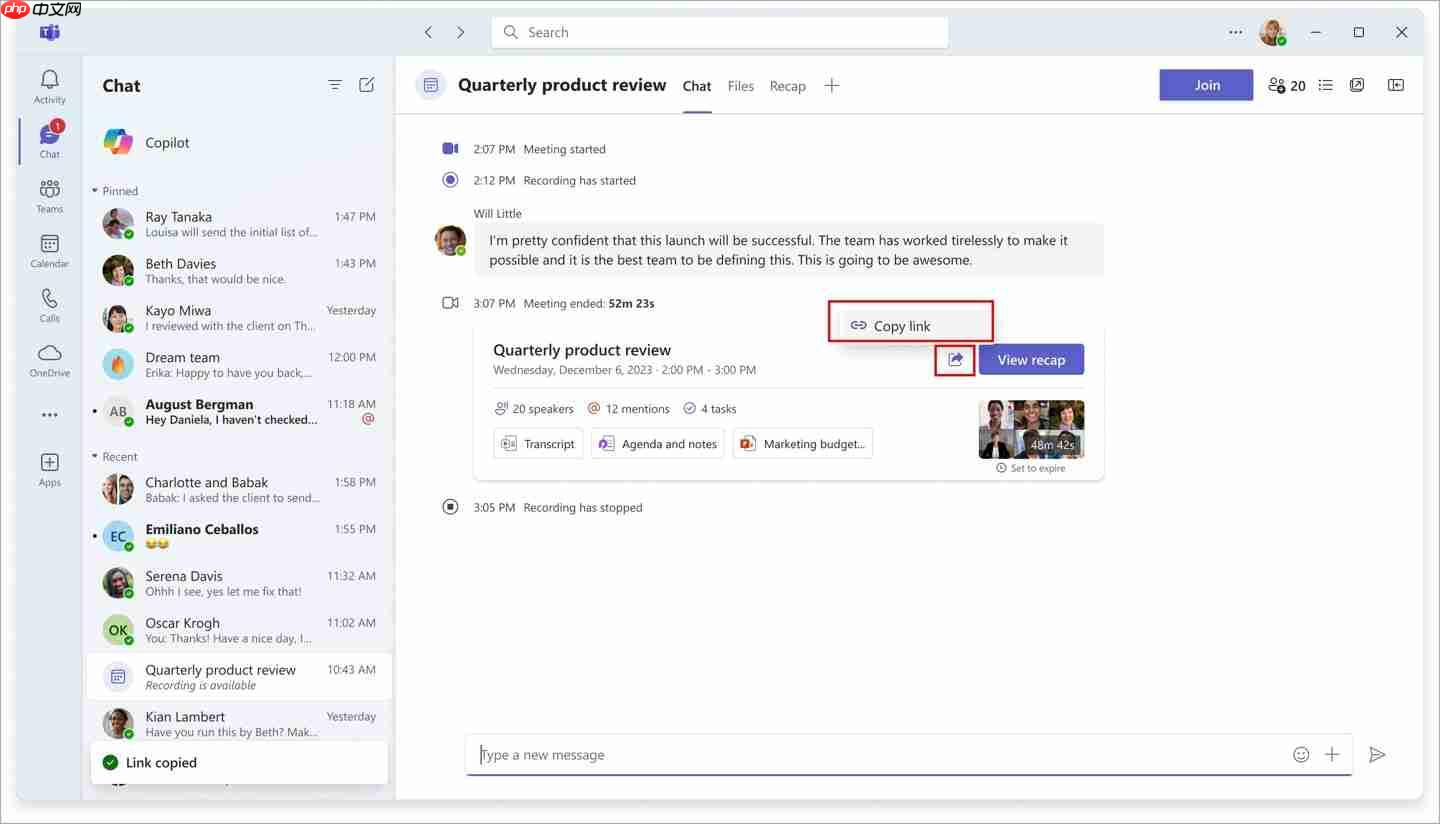1440x824 pixels.
Task: Open the Activity feed in the sidebar
Action: pos(49,86)
